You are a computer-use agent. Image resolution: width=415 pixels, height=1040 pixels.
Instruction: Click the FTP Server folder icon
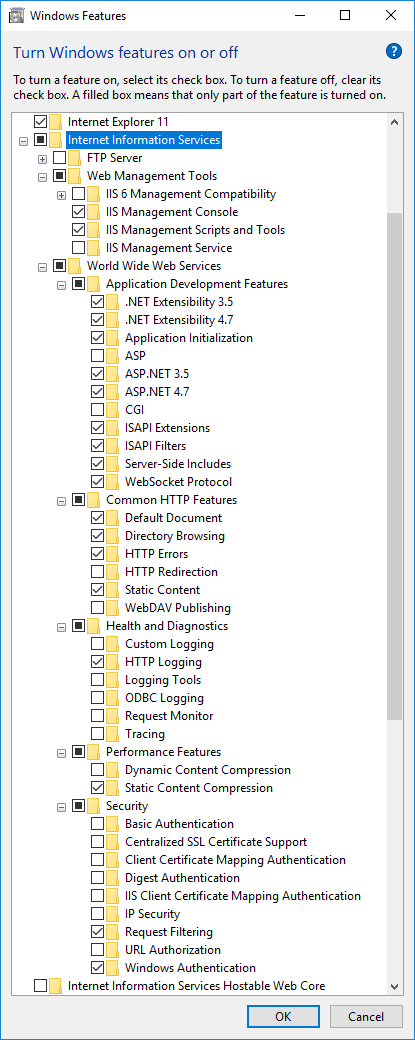75,158
